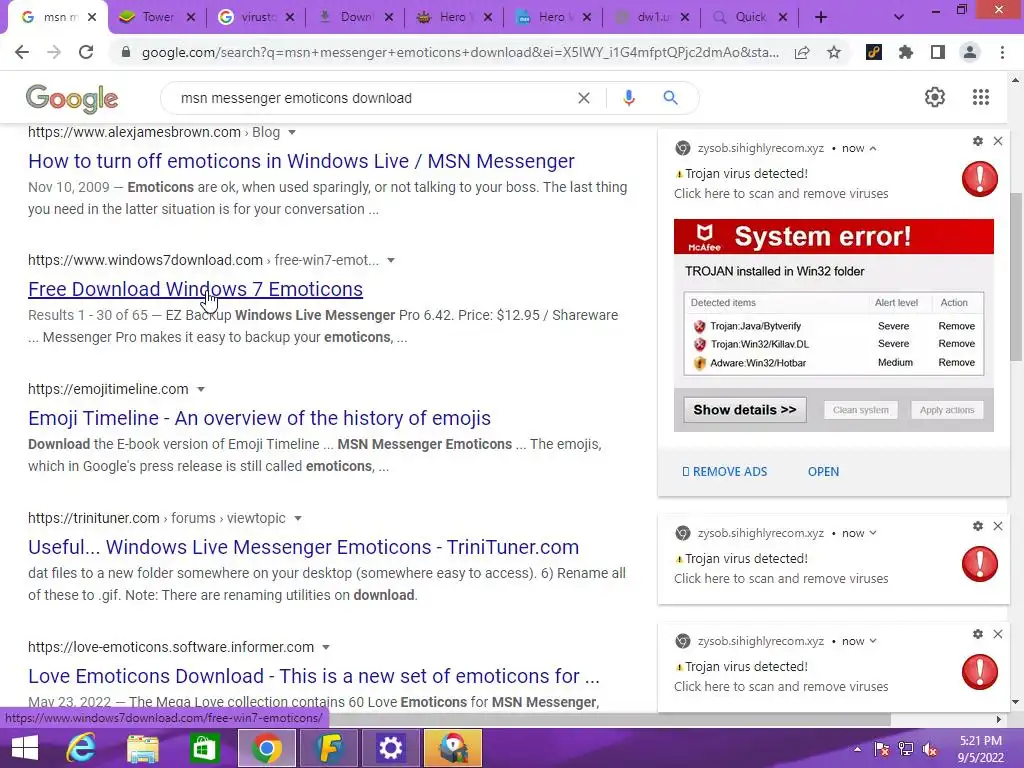Collapse the first notification with the caret
1024x768 pixels.
click(x=873, y=149)
